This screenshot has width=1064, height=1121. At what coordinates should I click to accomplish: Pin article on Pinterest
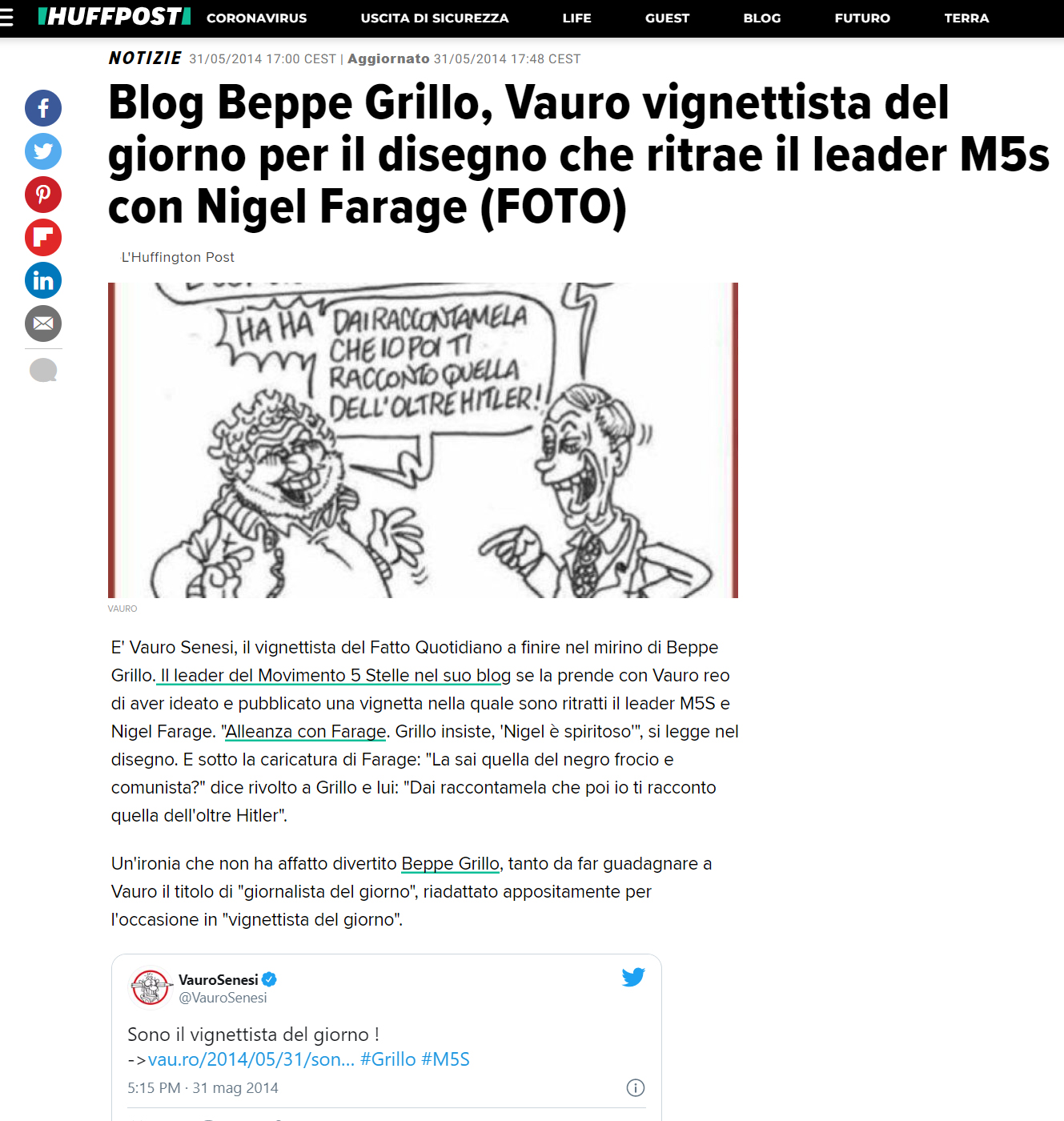pos(43,195)
